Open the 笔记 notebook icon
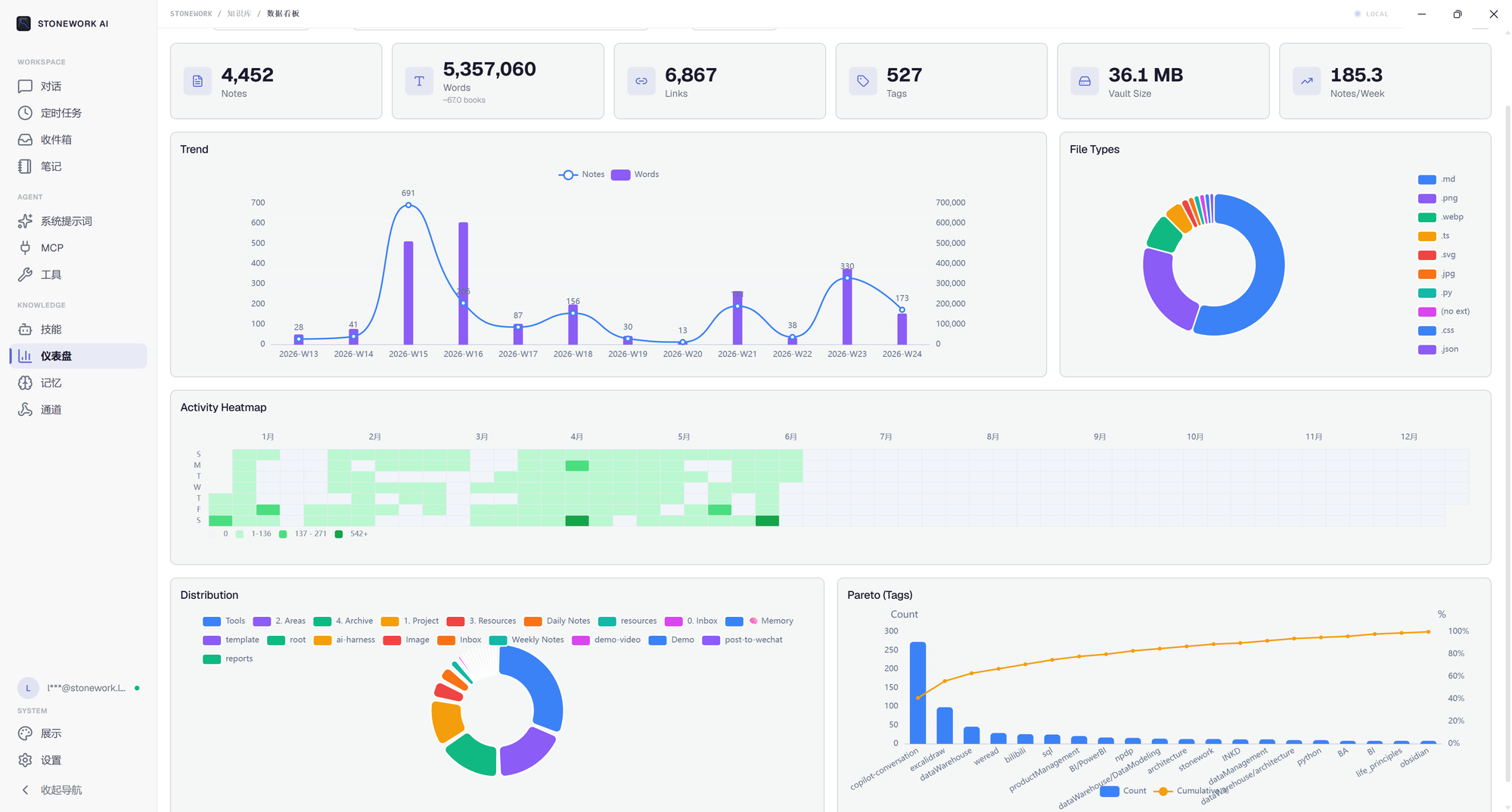Viewport: 1512px width, 812px height. [25, 166]
